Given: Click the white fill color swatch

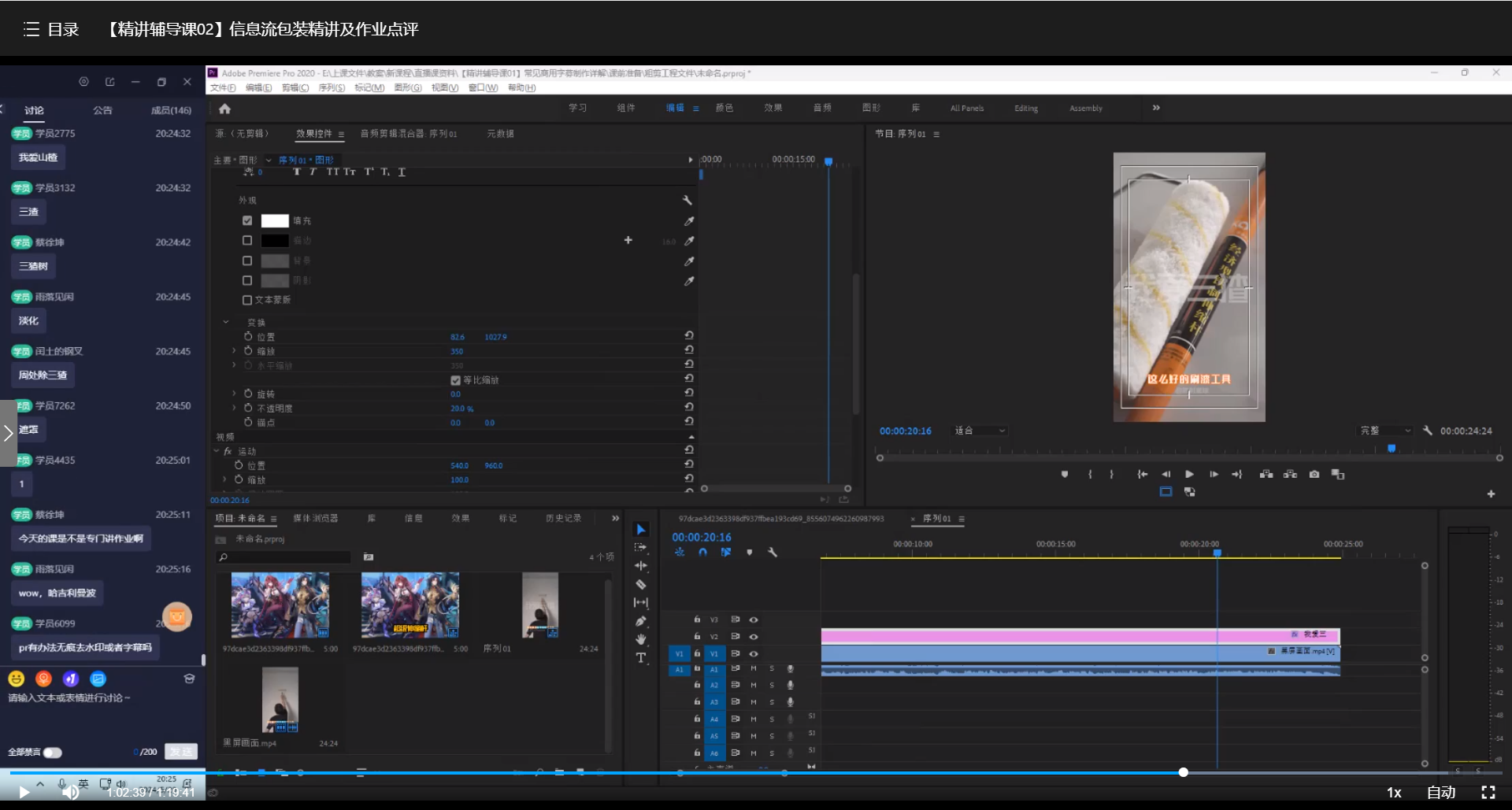Looking at the screenshot, I should pyautogui.click(x=275, y=221).
